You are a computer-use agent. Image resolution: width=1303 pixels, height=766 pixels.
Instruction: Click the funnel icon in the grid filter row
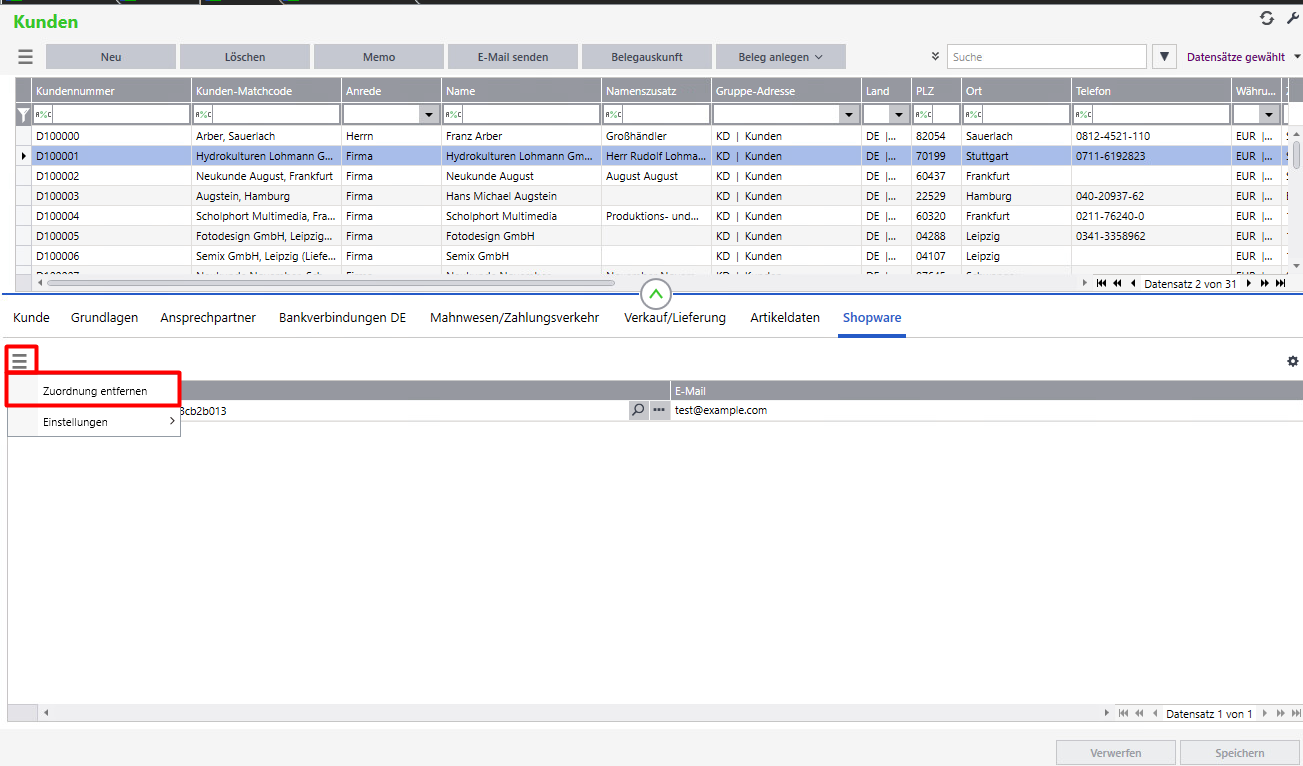tap(23, 115)
